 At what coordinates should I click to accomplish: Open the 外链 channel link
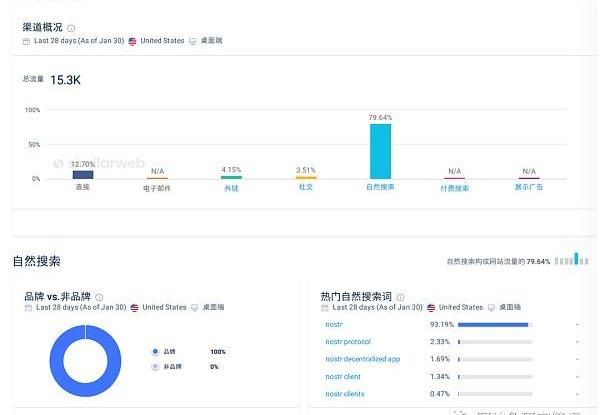pyautogui.click(x=231, y=188)
